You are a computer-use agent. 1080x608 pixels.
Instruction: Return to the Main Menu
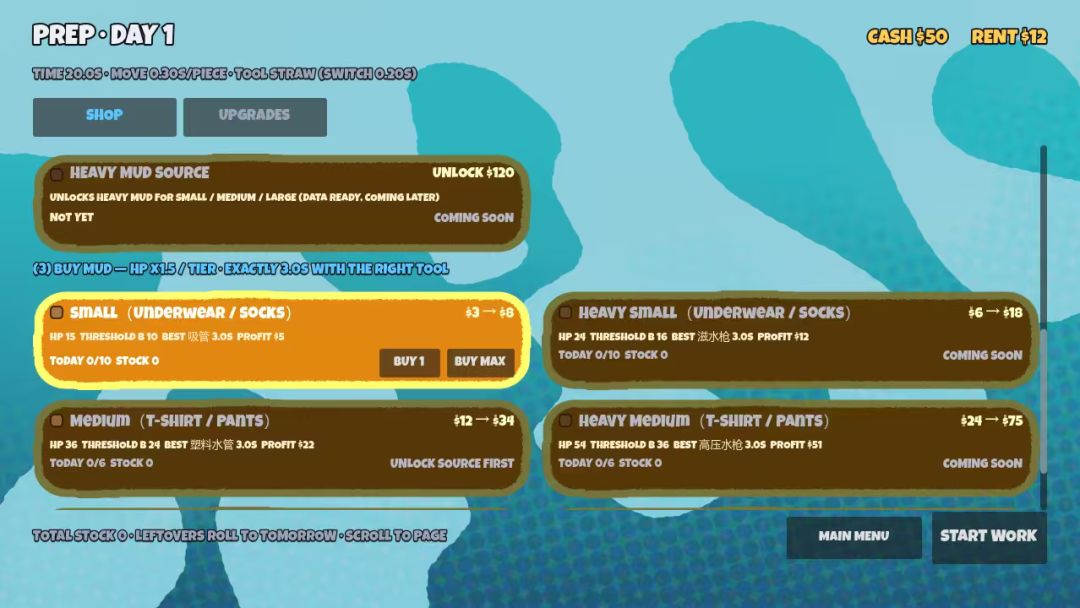[x=854, y=537]
